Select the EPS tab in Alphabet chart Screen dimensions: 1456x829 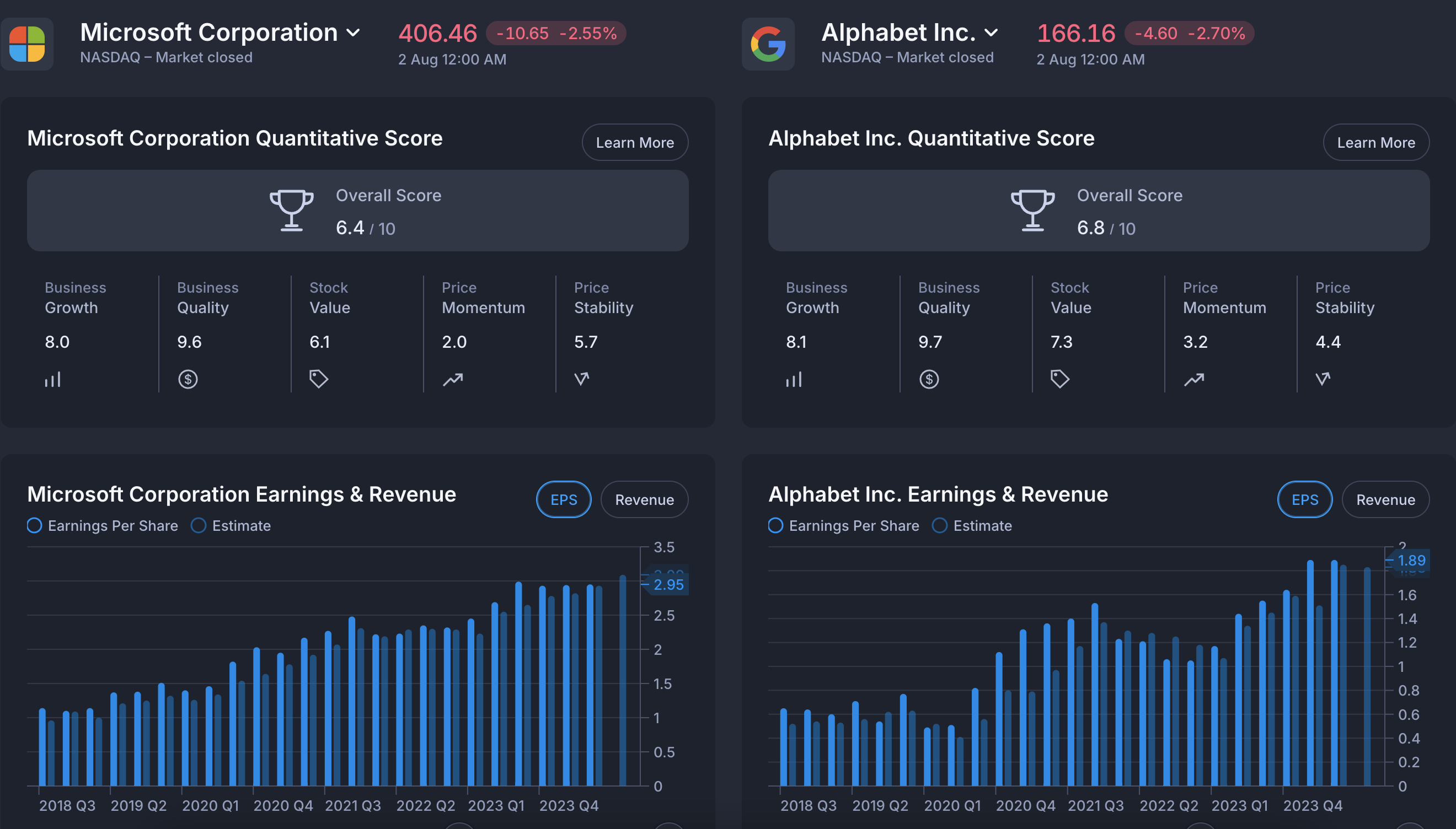coord(1305,499)
